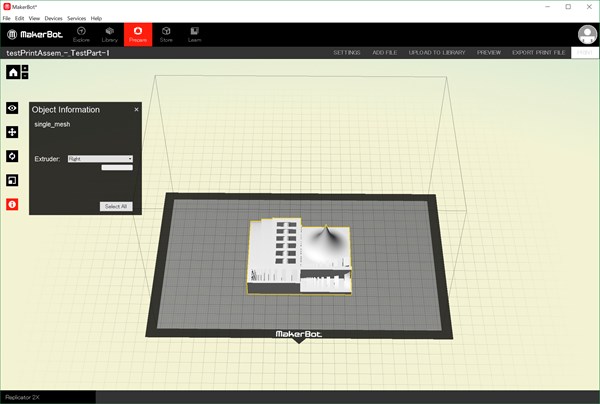Open the Help menu
Viewport: 600px width, 404px height.
coord(96,18)
